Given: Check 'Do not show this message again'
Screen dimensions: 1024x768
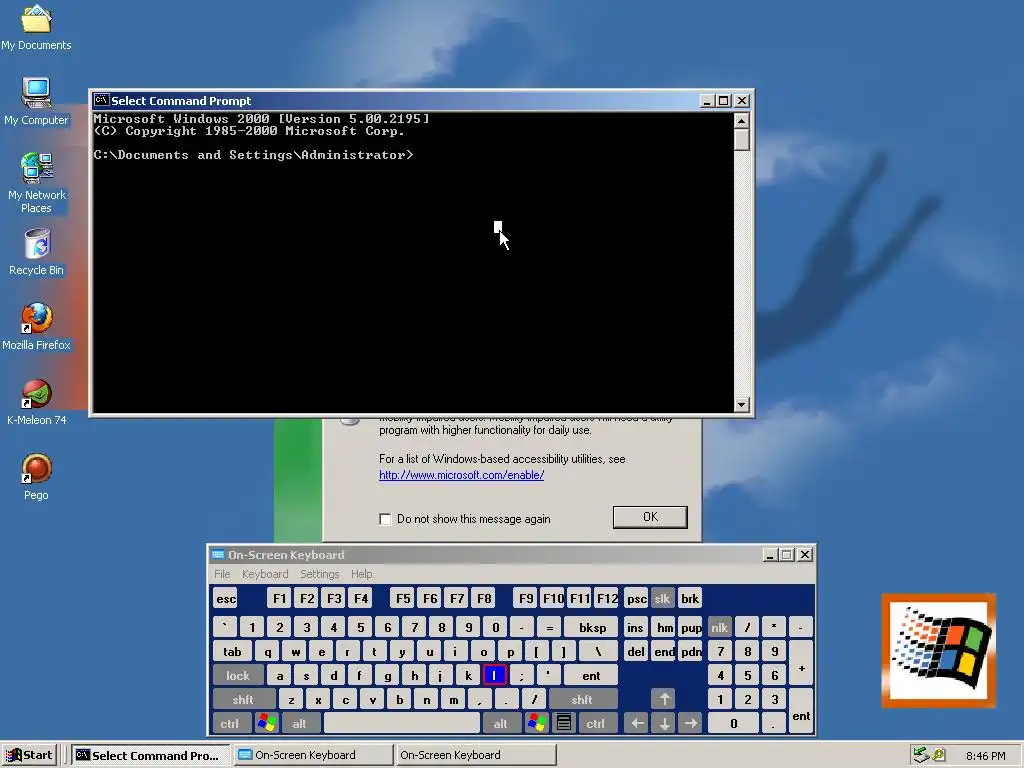Looking at the screenshot, I should click(385, 519).
